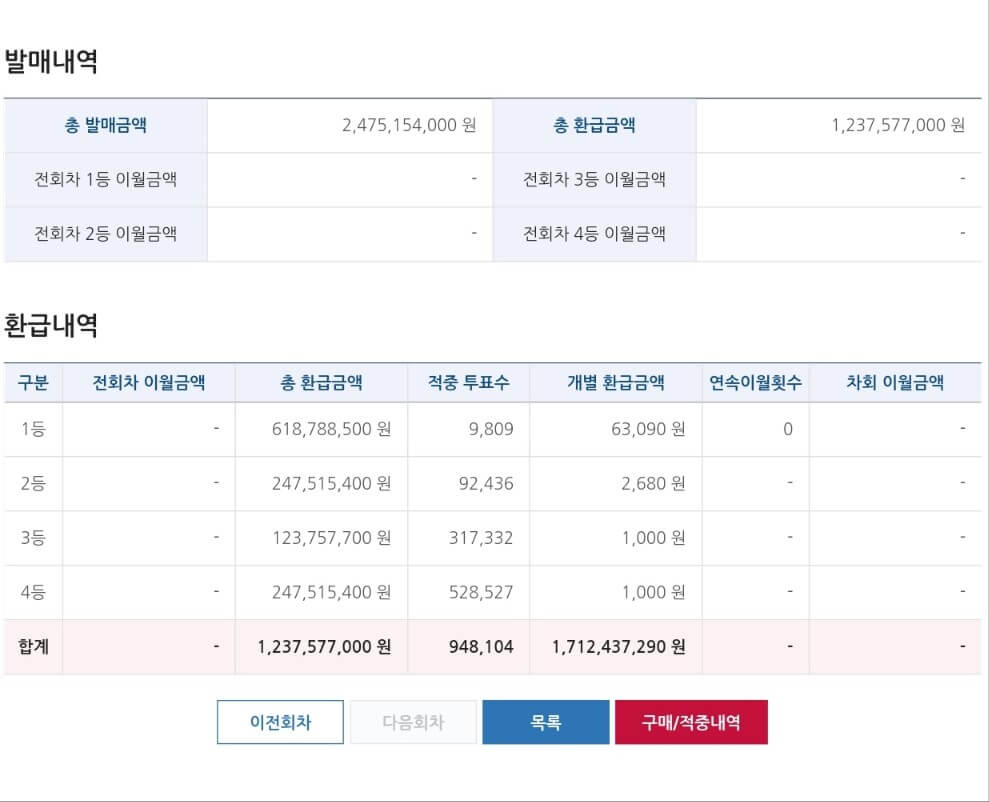Click individual refund 2,680 원
This screenshot has width=989, height=802.
653,483
